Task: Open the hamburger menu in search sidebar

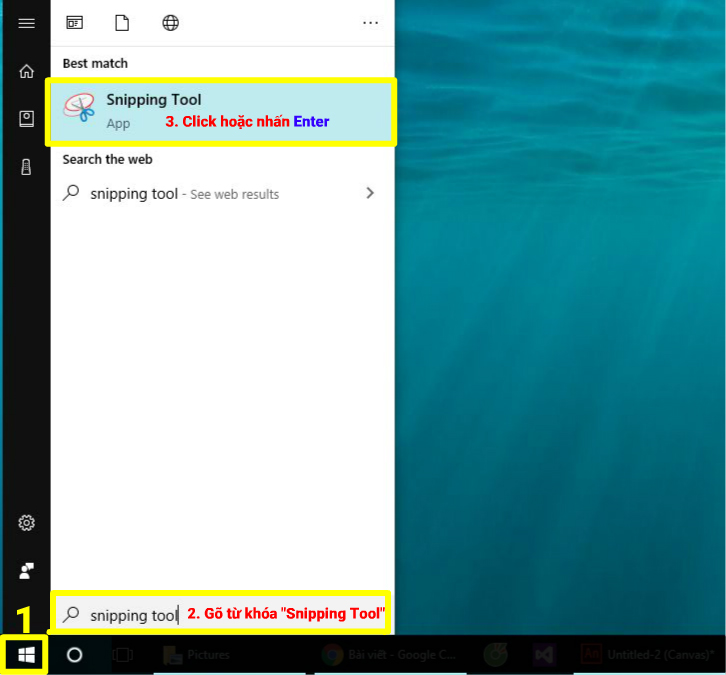Action: coord(26,23)
